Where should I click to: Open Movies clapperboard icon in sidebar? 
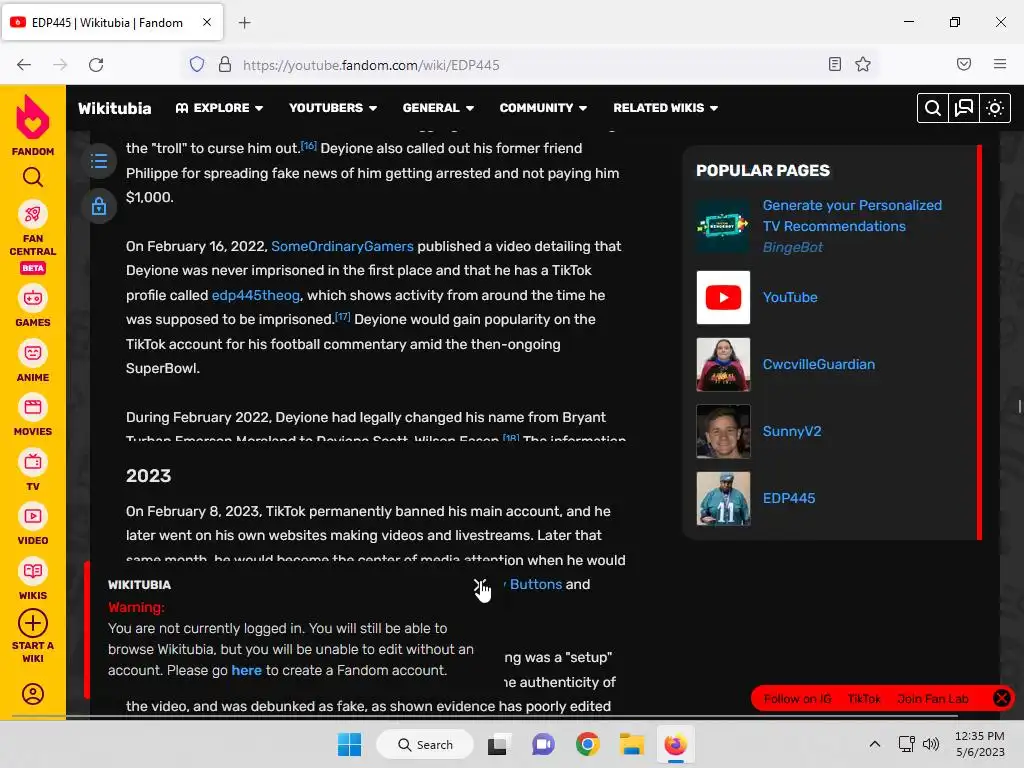[x=33, y=408]
